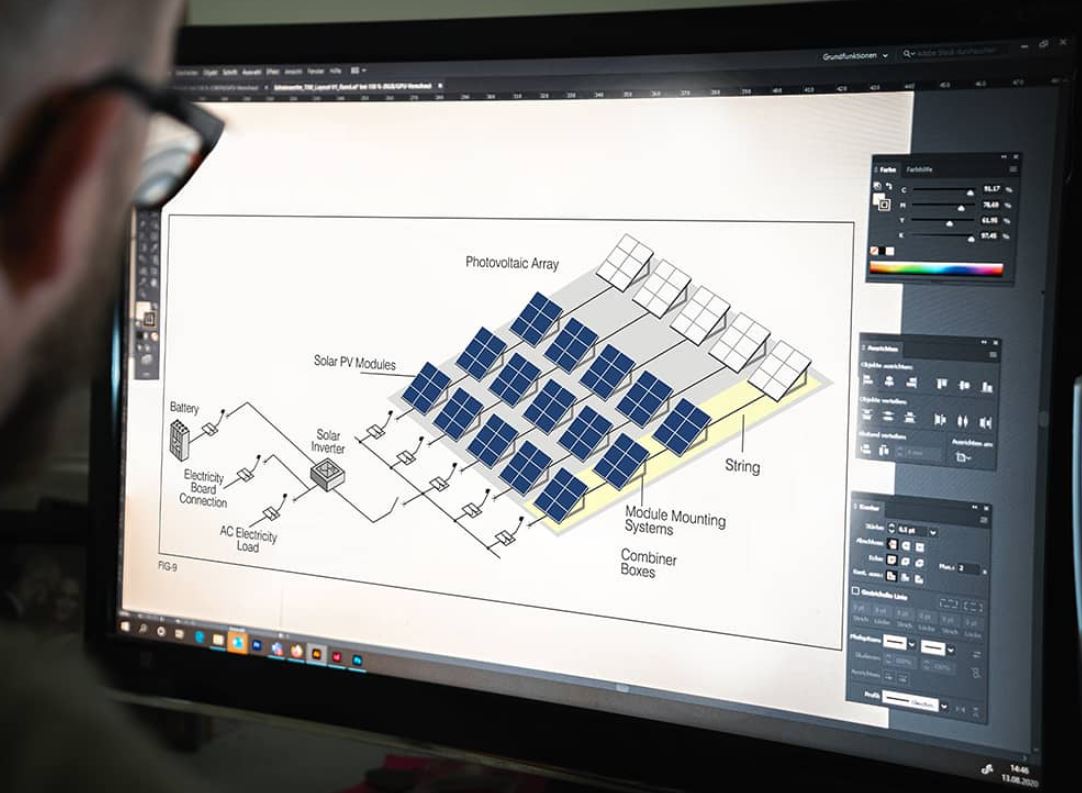1082x793 pixels.
Task: Open stroke weight dropdown in Kontur panel
Action: click(x=933, y=532)
